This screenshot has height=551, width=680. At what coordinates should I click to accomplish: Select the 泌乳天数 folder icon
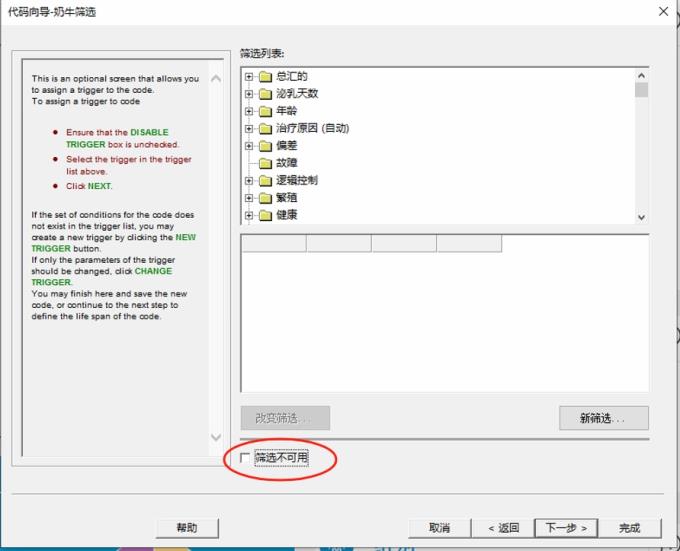pyautogui.click(x=265, y=94)
